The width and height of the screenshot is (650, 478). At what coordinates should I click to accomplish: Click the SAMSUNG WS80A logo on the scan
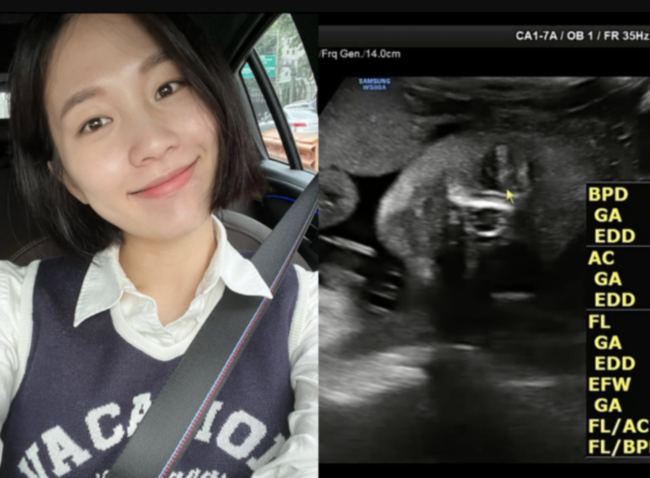click(375, 84)
